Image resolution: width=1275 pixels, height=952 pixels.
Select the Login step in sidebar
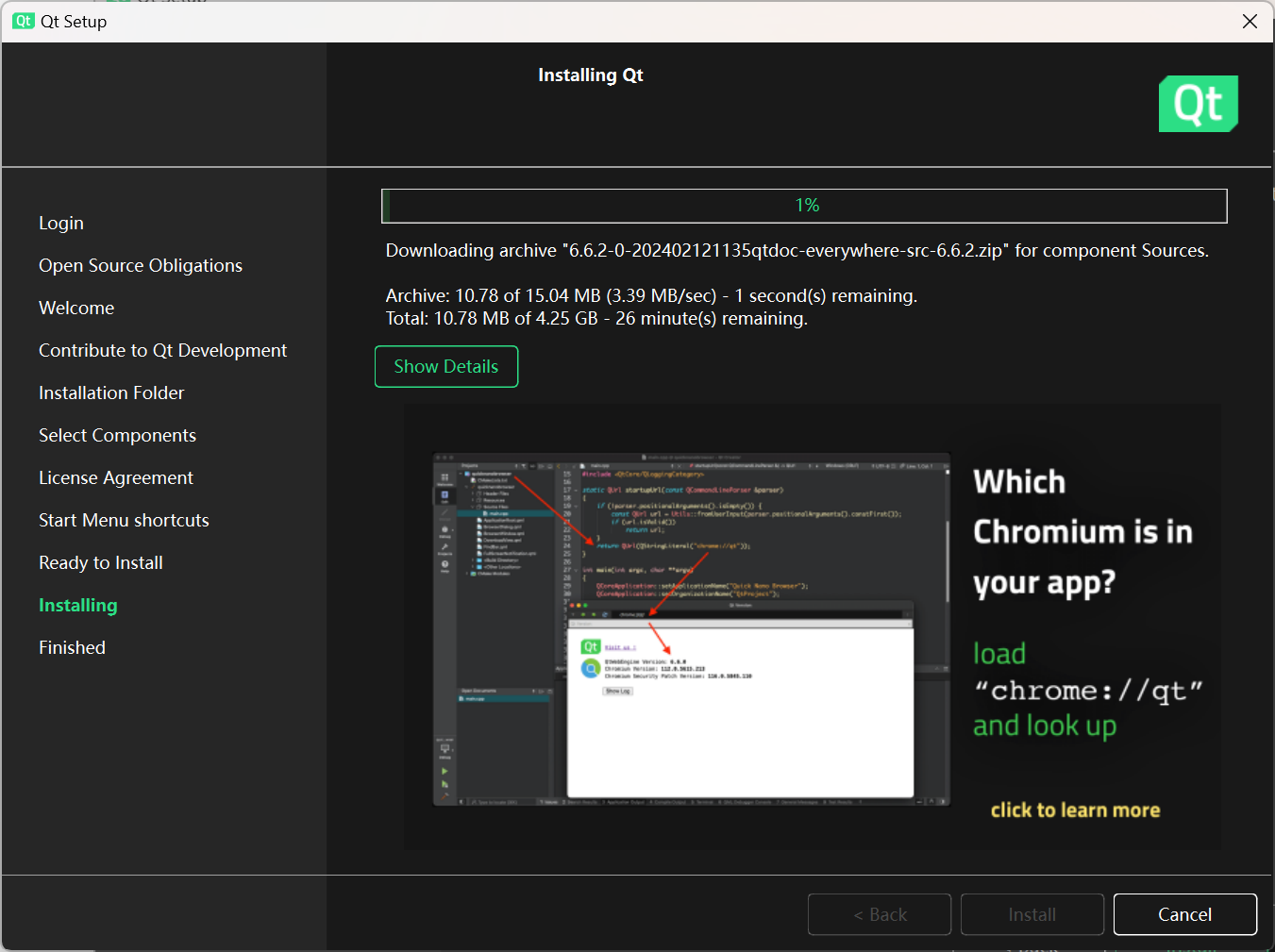point(61,224)
